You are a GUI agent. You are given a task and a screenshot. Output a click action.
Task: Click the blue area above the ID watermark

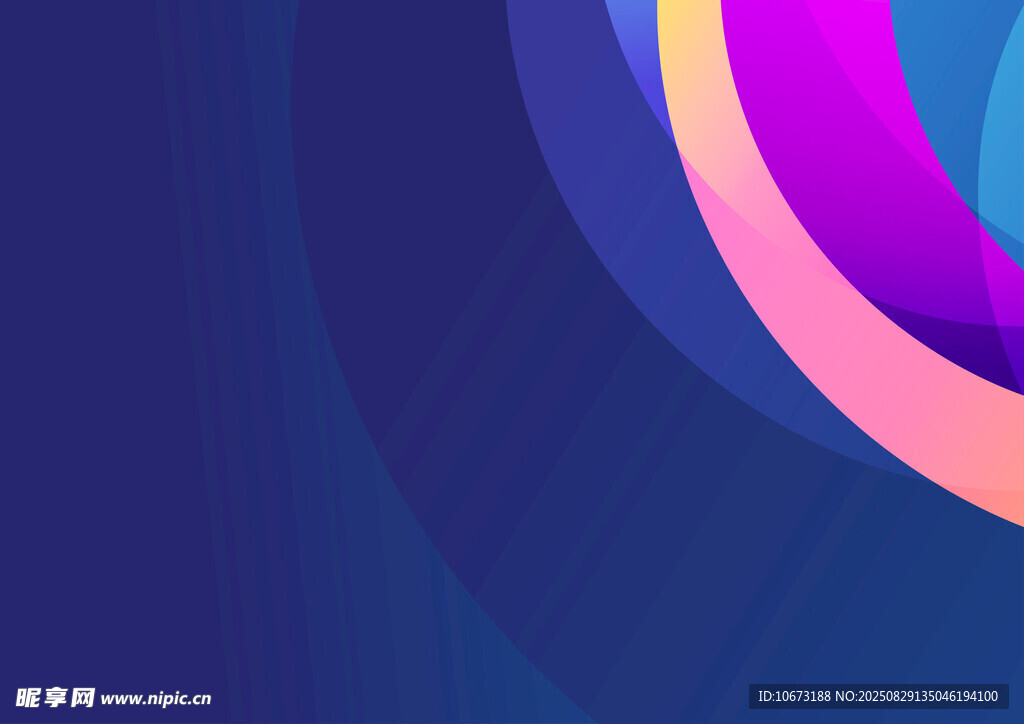pos(880,620)
